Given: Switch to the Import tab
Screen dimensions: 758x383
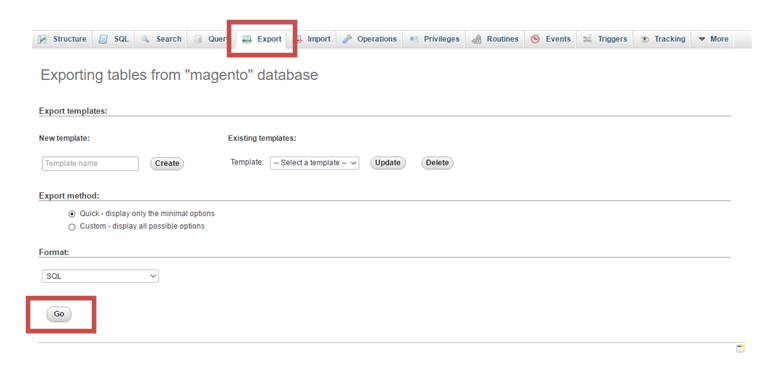Looking at the screenshot, I should tap(312, 39).
